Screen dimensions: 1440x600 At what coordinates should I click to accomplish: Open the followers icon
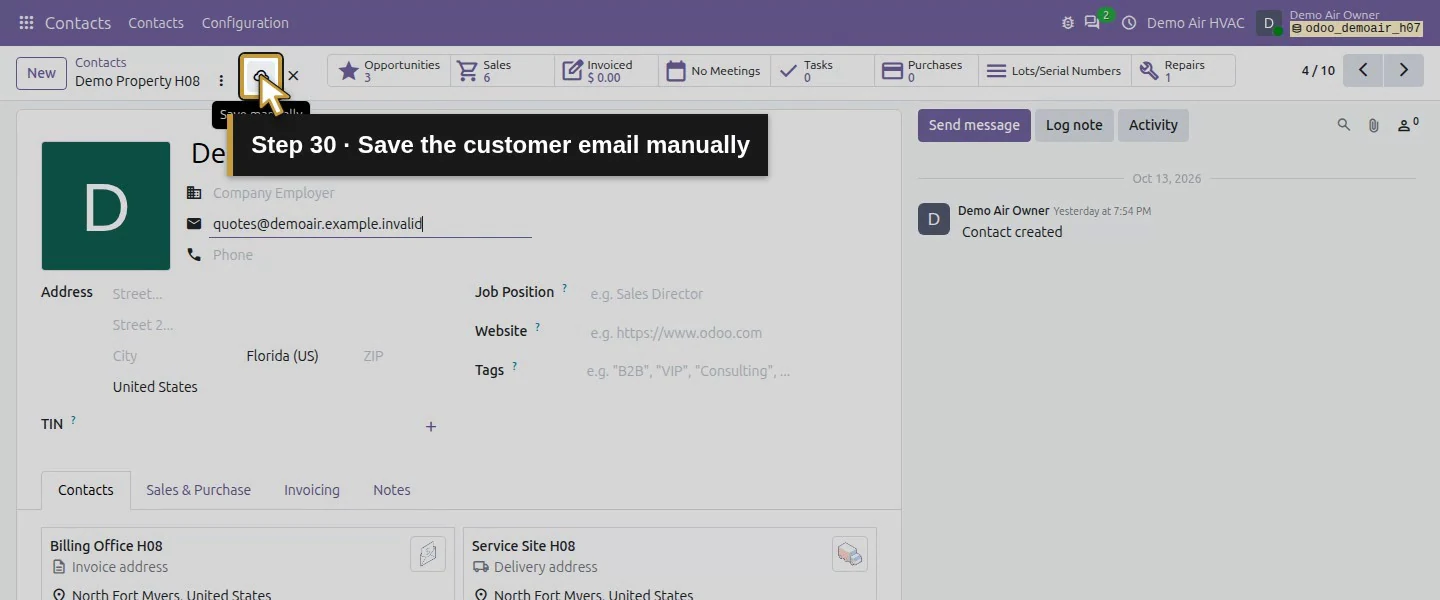click(1408, 125)
